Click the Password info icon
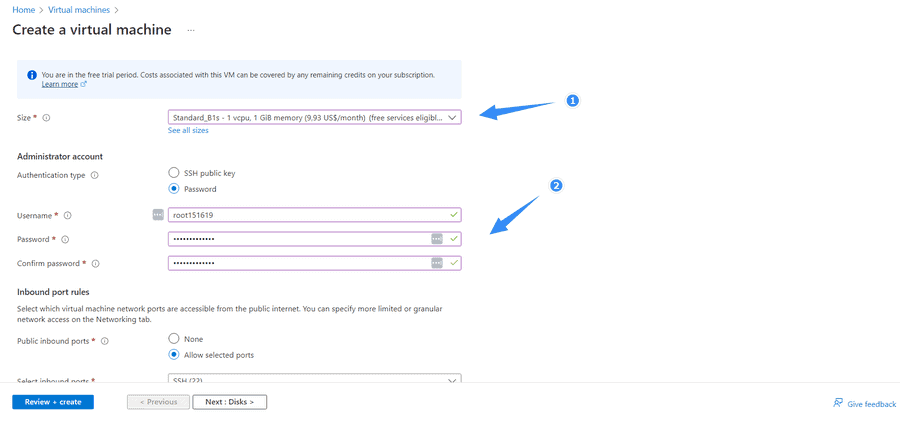The height and width of the screenshot is (424, 900). [65, 239]
